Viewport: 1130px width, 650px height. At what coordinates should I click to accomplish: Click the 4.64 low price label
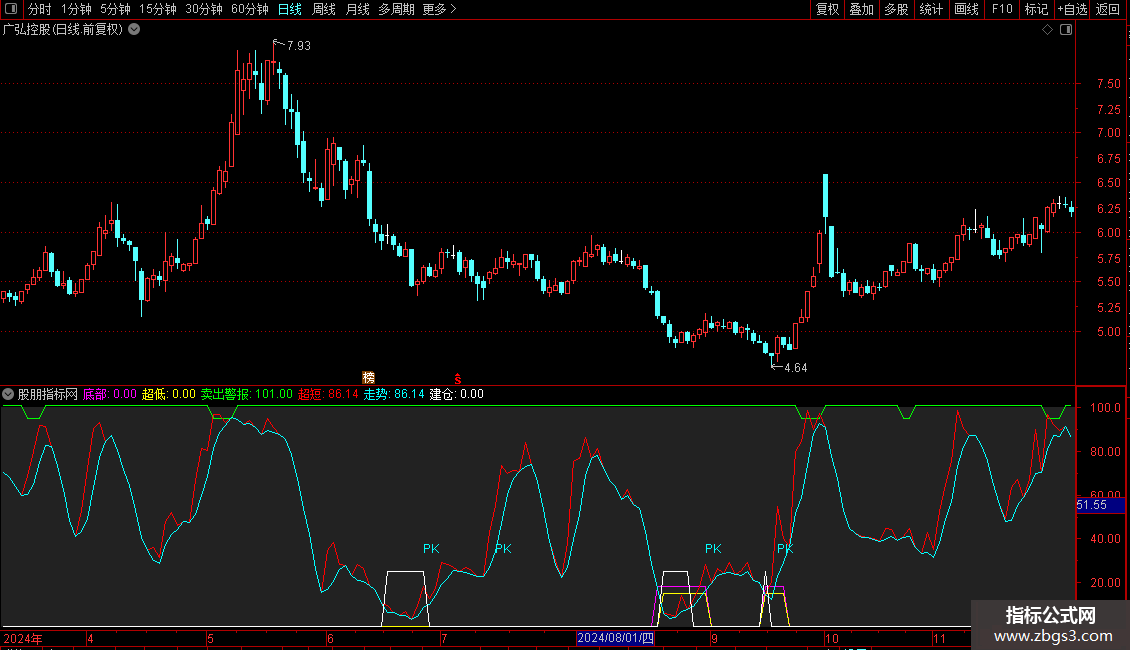[796, 368]
